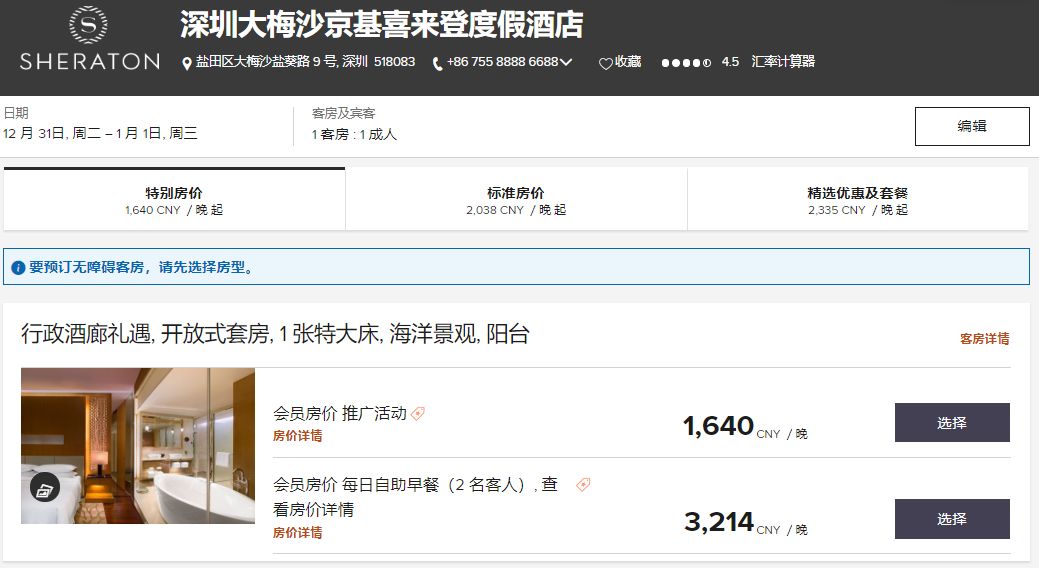Select the 特别房价 tab
Image resolution: width=1039 pixels, height=568 pixels.
coord(174,199)
